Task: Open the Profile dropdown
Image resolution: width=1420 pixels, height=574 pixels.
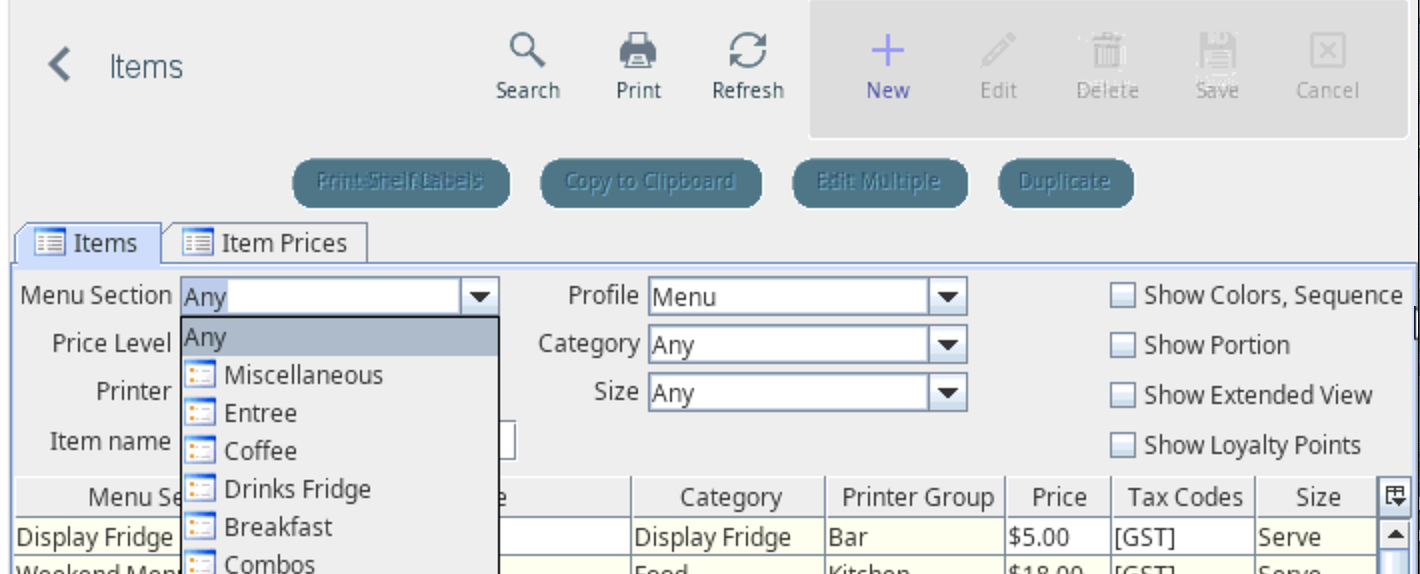Action: (x=947, y=296)
